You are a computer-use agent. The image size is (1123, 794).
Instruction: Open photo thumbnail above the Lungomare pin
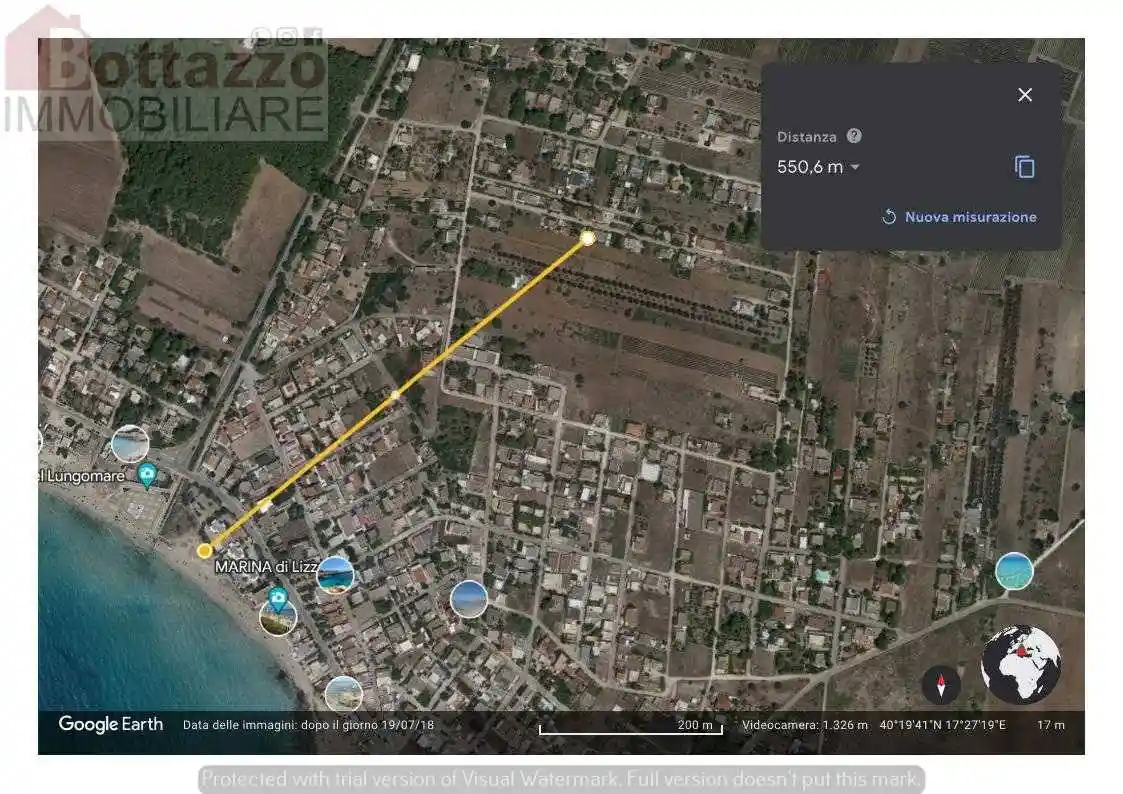(x=130, y=443)
